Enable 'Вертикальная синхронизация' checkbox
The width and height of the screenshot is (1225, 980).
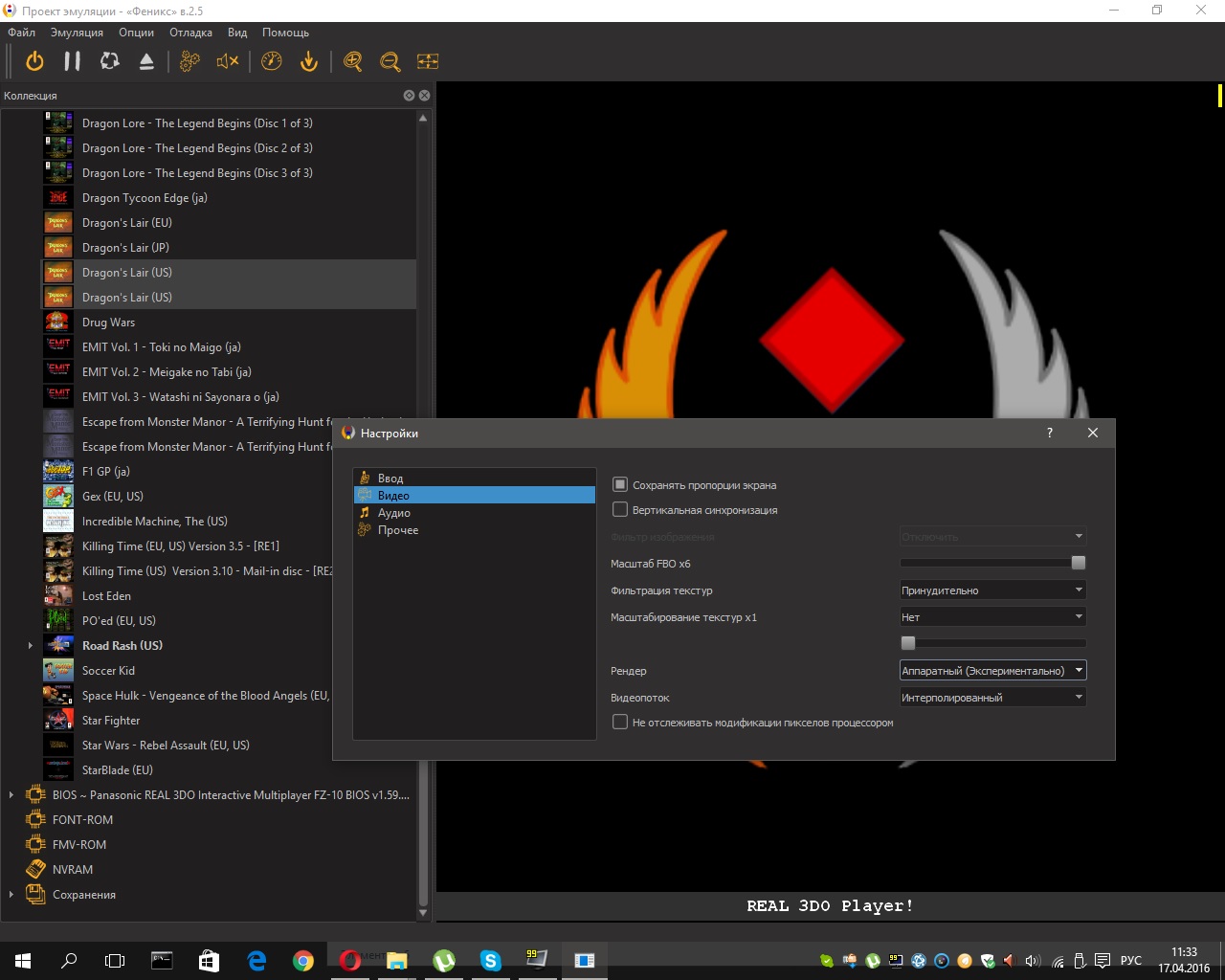coord(620,510)
